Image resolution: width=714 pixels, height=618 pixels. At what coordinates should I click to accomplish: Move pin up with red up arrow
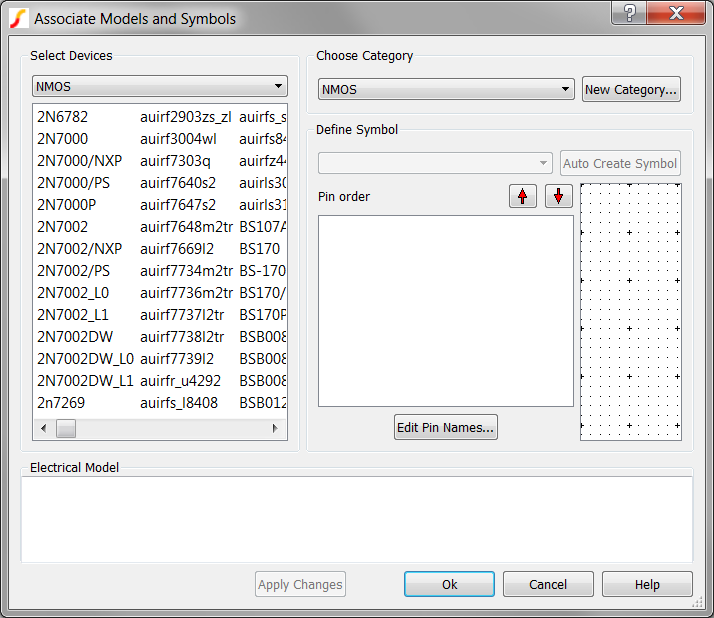pyautogui.click(x=522, y=196)
